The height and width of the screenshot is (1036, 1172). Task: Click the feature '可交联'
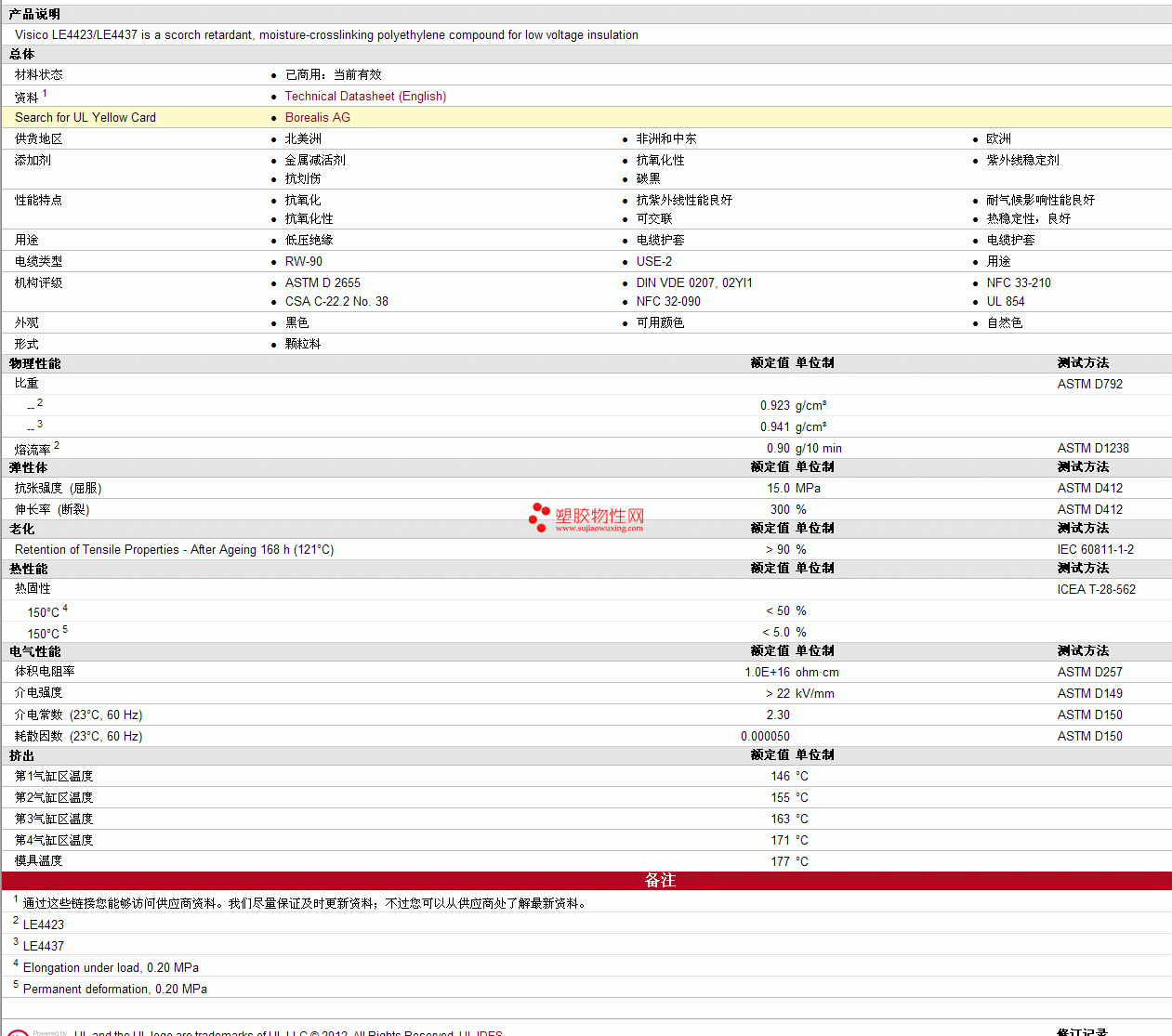tap(654, 219)
